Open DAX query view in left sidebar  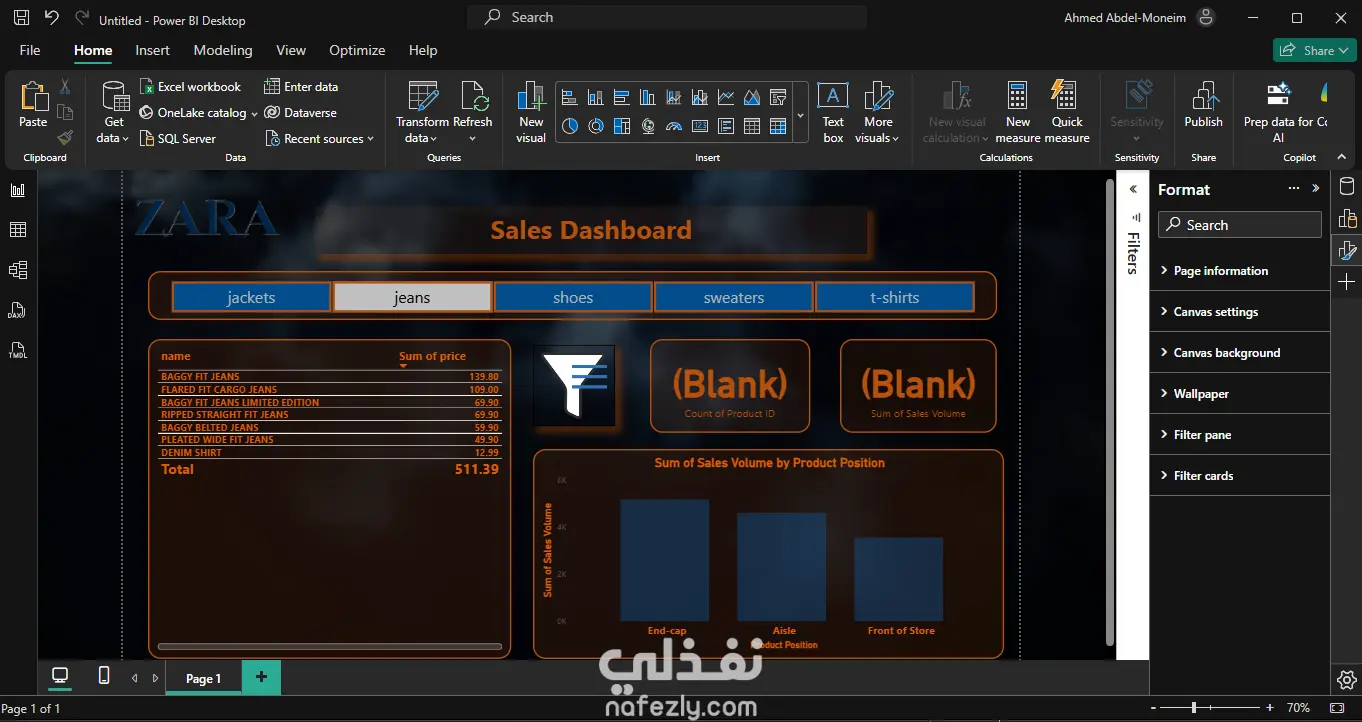click(18, 310)
